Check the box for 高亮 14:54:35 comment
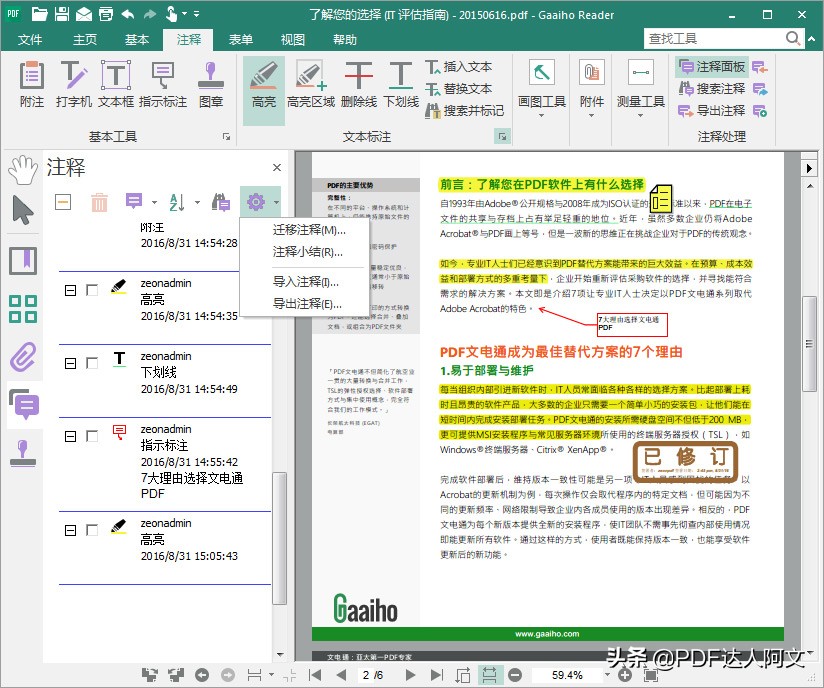824x688 pixels. click(92, 290)
